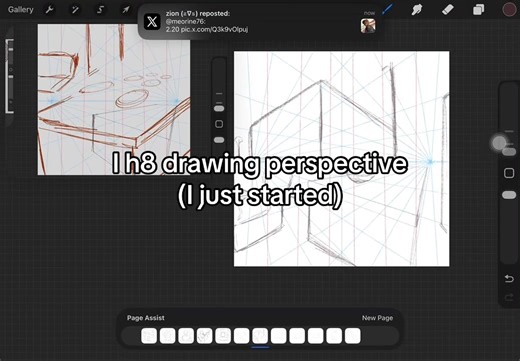This screenshot has width=520, height=361.
Task: Tap the notification avatar thumbnail
Action: point(368,26)
